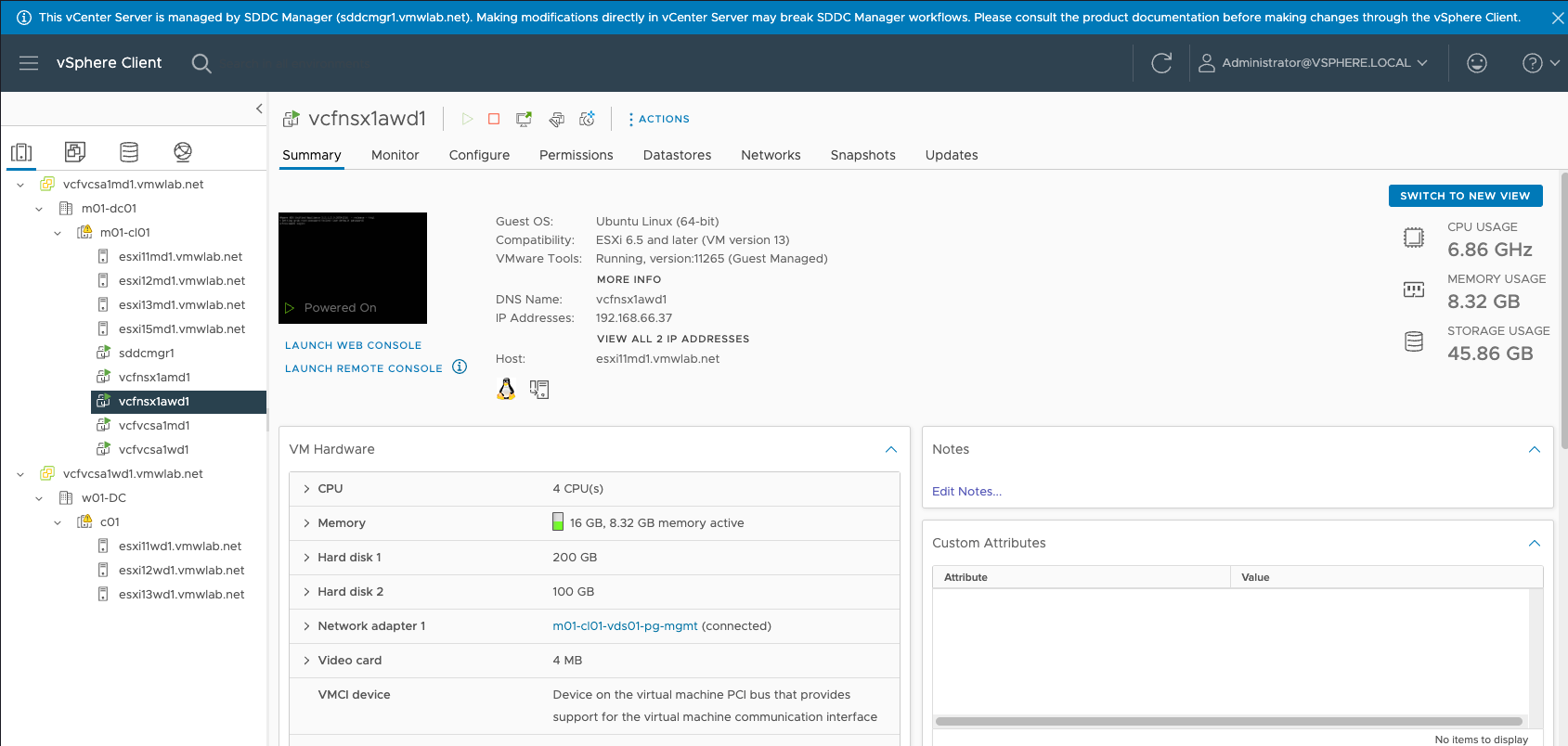Image resolution: width=1568 pixels, height=746 pixels.
Task: Collapse the Custom Attributes panel
Action: click(1535, 543)
